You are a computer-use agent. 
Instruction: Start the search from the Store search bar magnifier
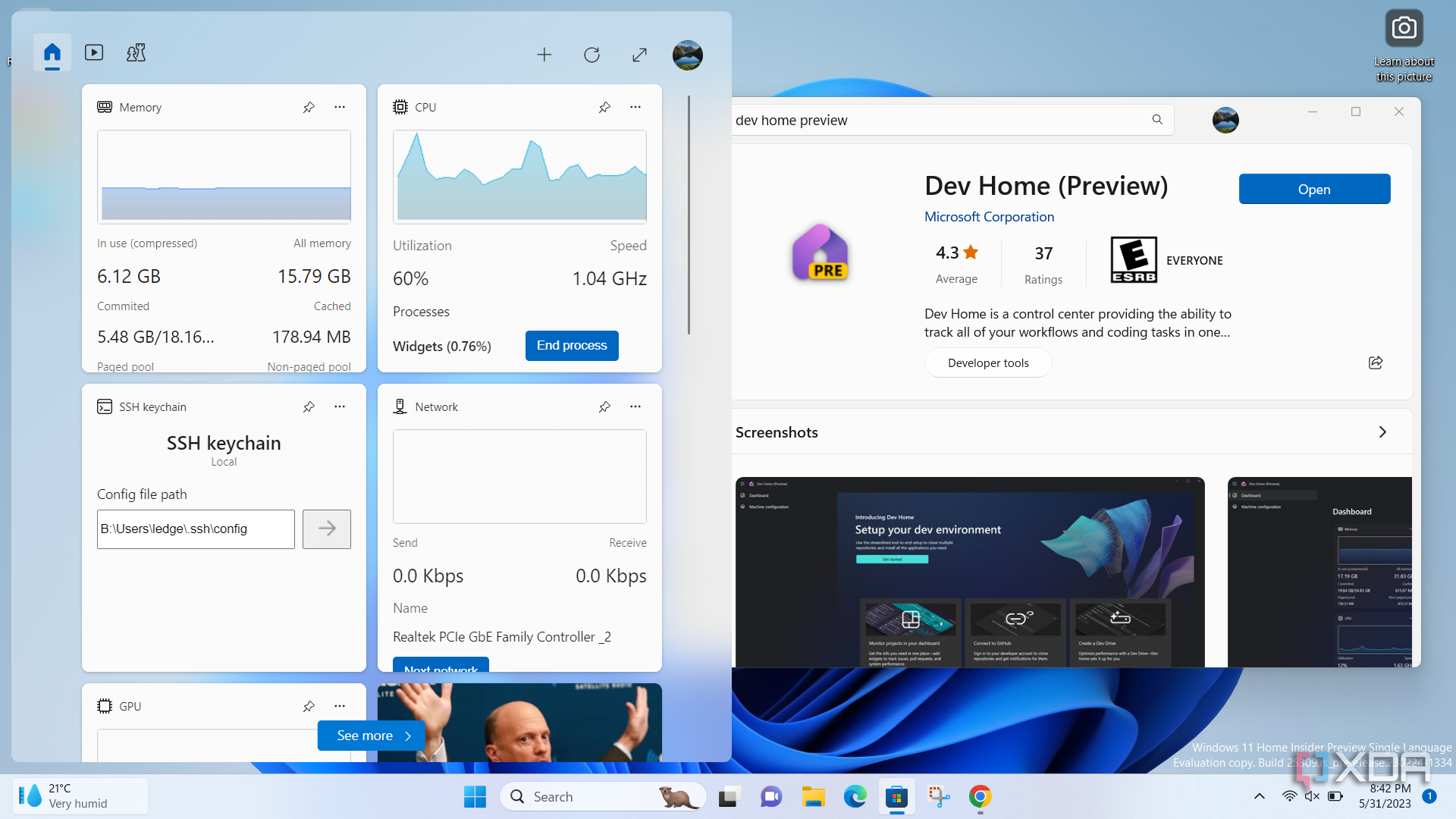pyautogui.click(x=1156, y=119)
